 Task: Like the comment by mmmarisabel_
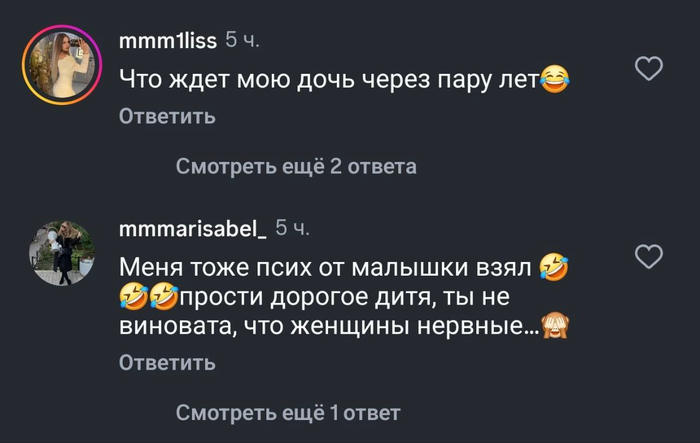coord(650,257)
